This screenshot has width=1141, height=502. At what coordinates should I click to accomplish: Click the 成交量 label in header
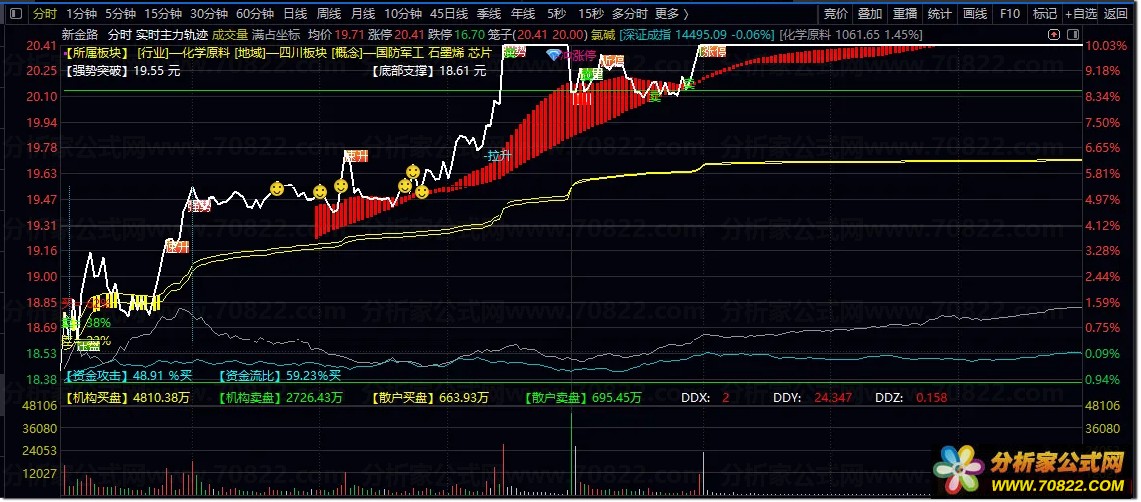tap(230, 34)
